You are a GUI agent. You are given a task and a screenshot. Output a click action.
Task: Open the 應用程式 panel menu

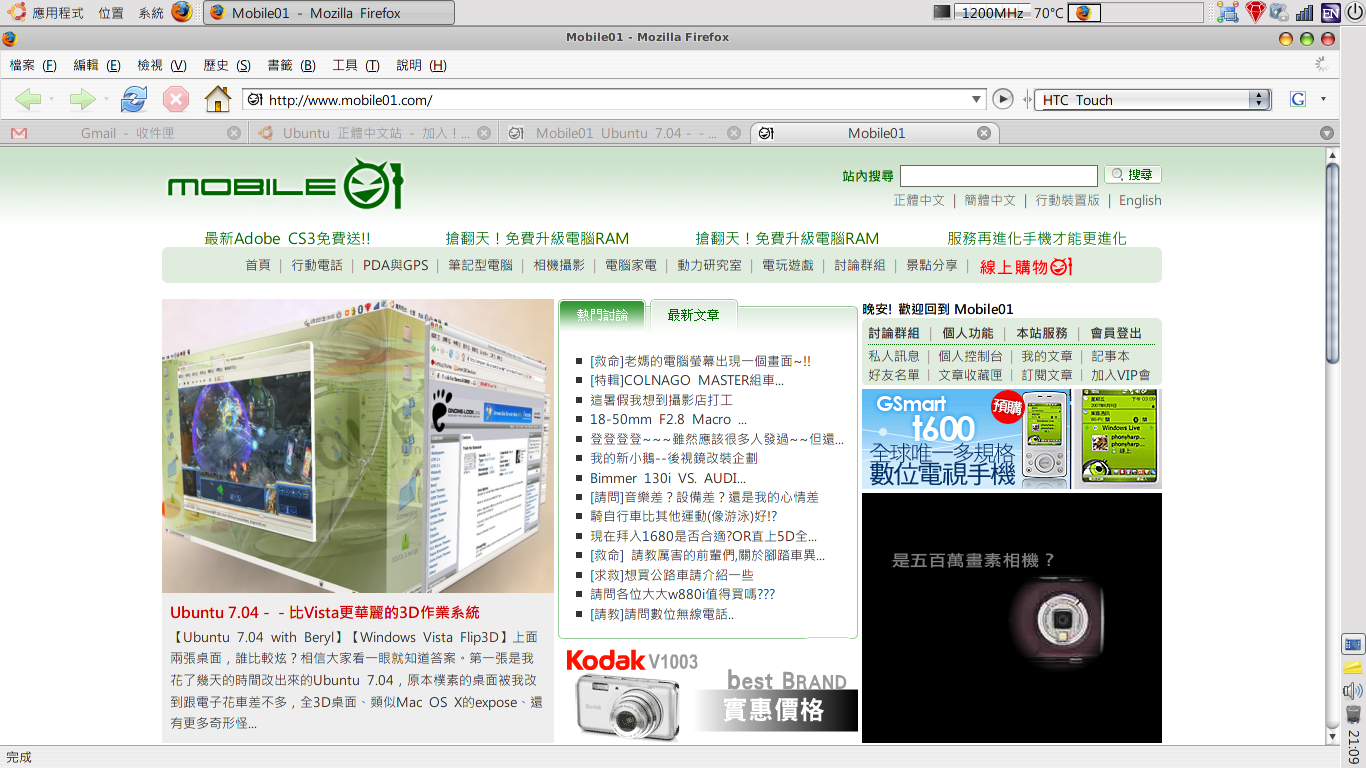[x=58, y=13]
